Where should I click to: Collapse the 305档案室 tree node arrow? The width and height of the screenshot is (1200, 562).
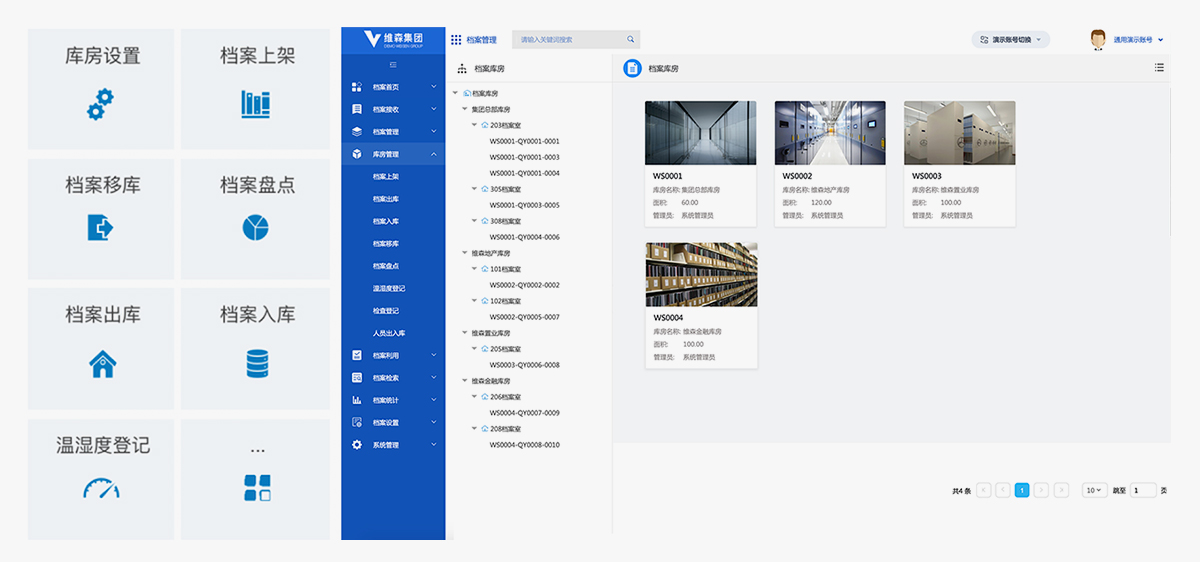pyautogui.click(x=475, y=189)
